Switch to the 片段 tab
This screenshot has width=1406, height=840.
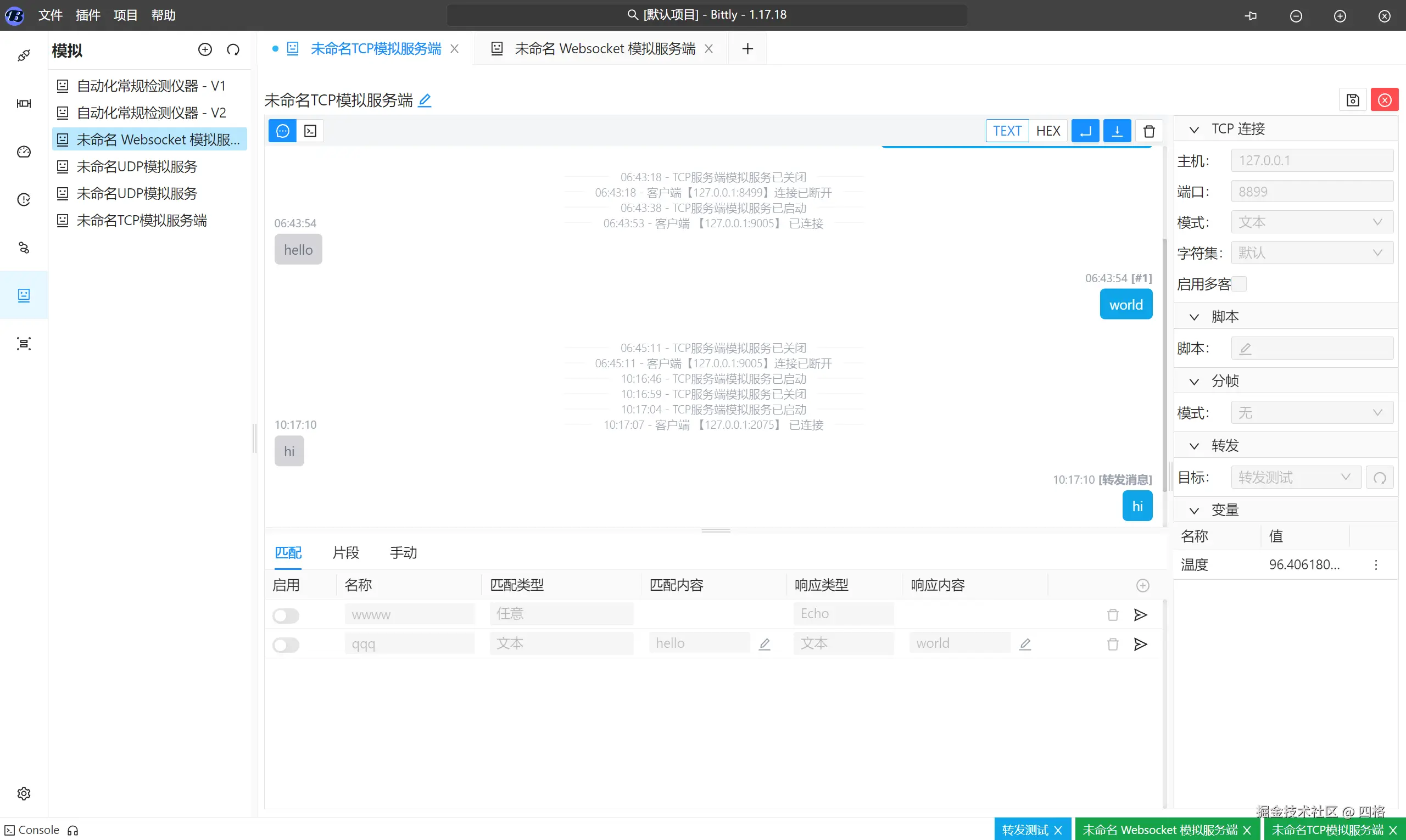pyautogui.click(x=345, y=552)
